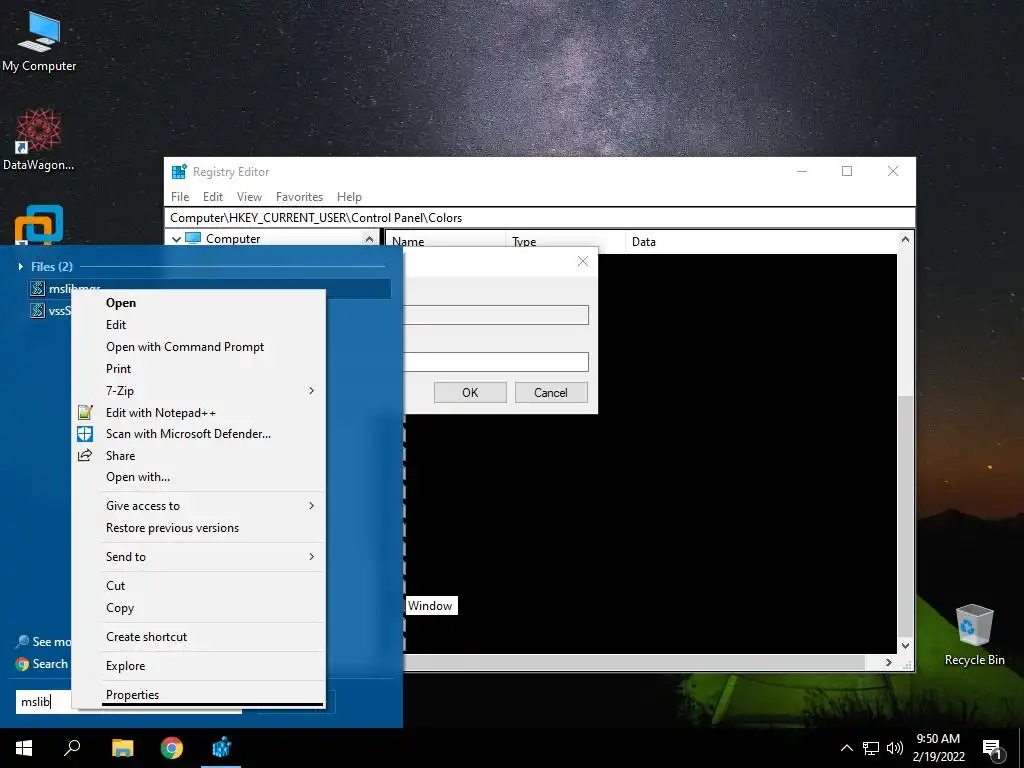This screenshot has width=1024, height=768.
Task: Expand the Send to submenu
Action: tap(199, 556)
